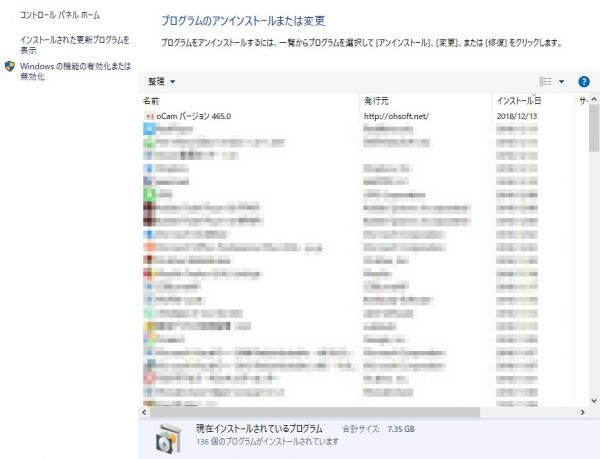Click the 2018/12/13 install date cell
The height and width of the screenshot is (459, 600).
517,116
